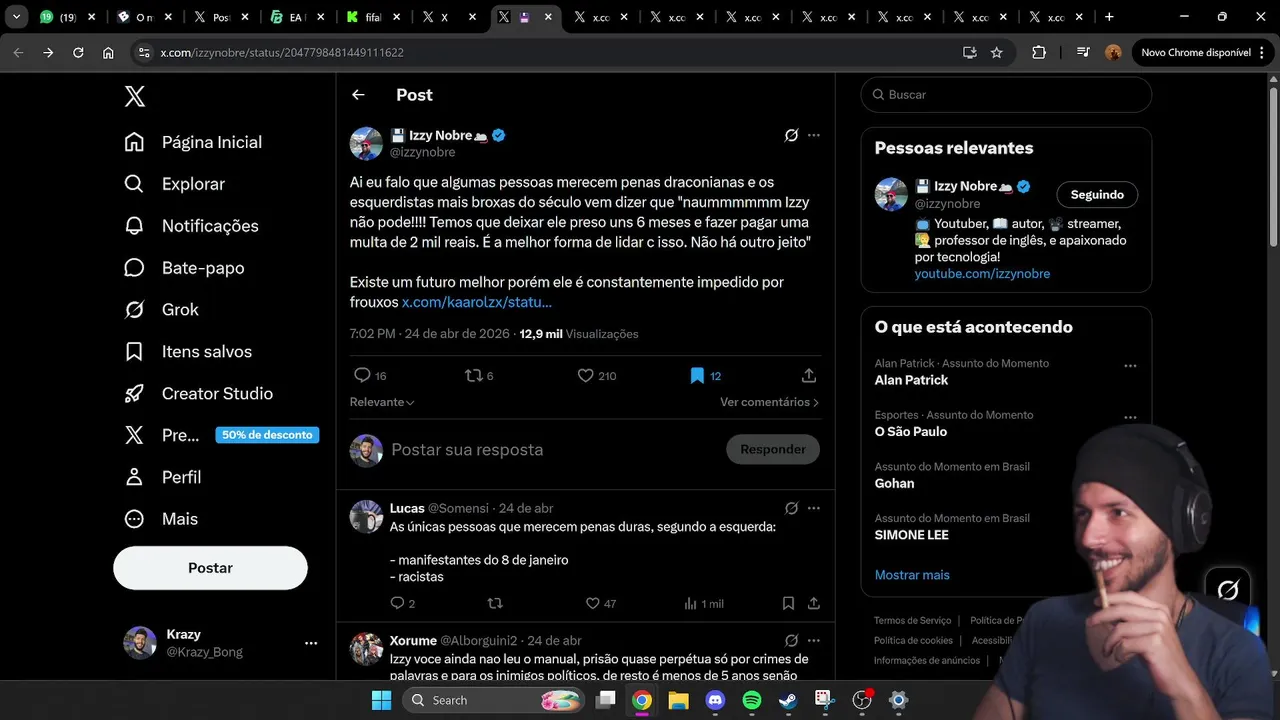The image size is (1280, 720).
Task: Open Bate-papo messages
Action: click(184, 268)
